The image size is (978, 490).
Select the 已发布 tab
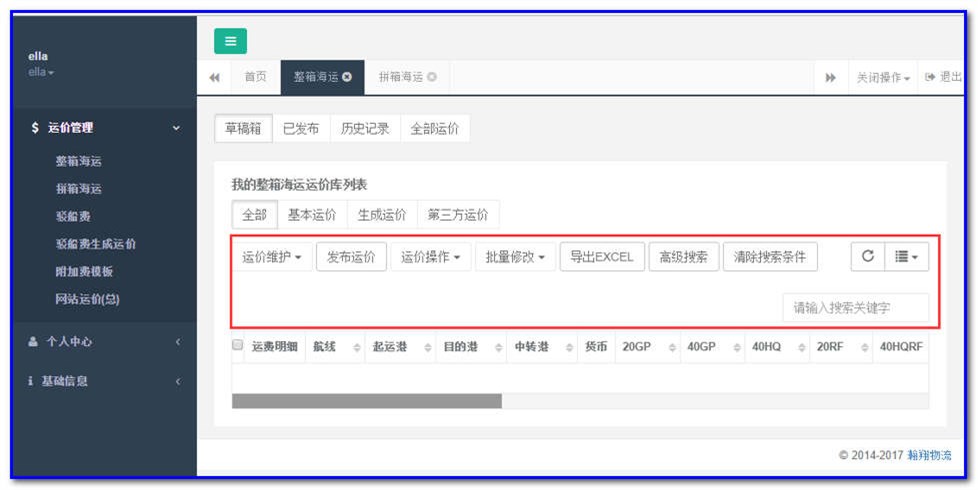coord(301,129)
